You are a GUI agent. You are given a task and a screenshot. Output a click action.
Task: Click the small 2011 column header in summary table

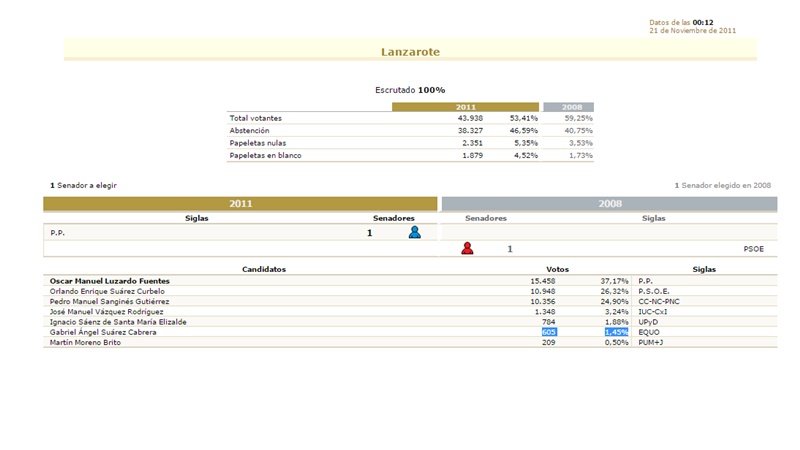point(465,107)
